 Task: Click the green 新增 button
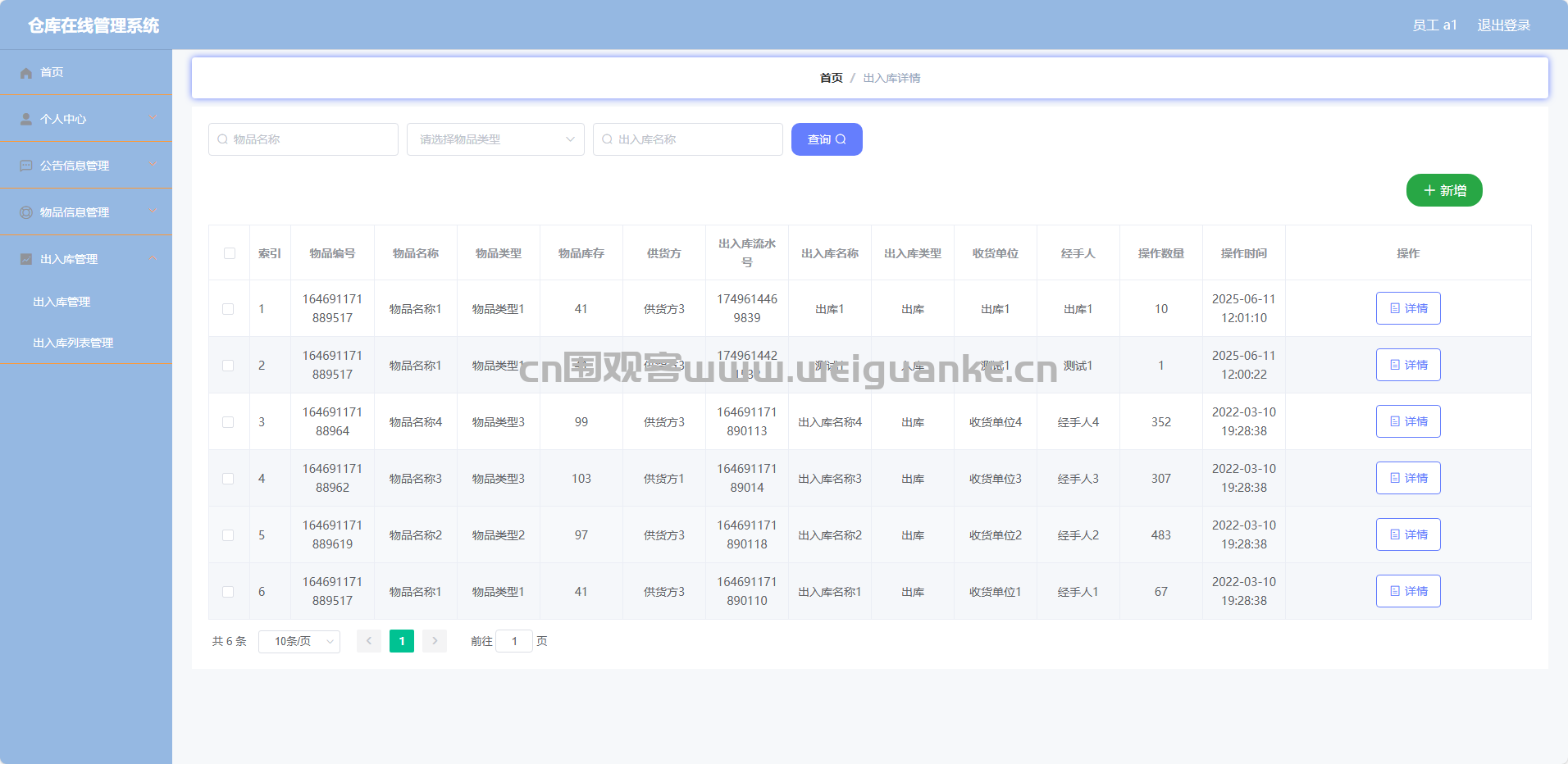click(1444, 190)
